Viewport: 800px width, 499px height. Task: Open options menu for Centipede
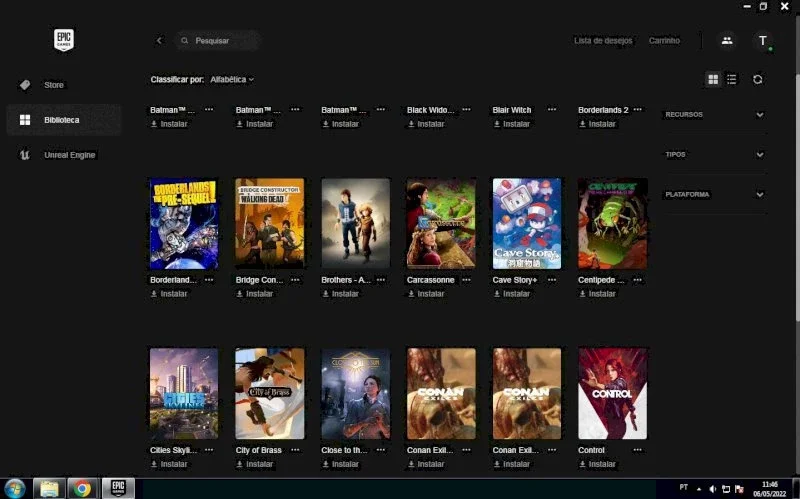[637, 280]
